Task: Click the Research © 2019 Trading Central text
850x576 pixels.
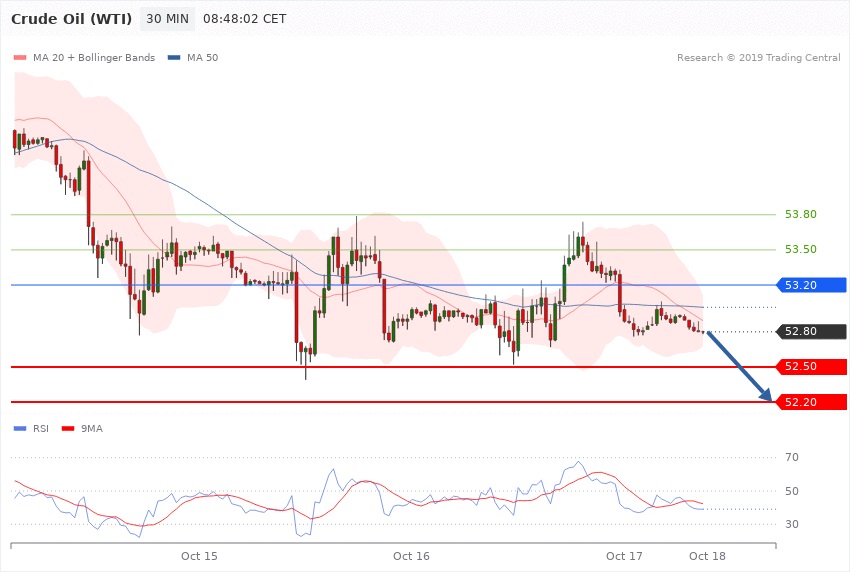Action: tap(758, 58)
